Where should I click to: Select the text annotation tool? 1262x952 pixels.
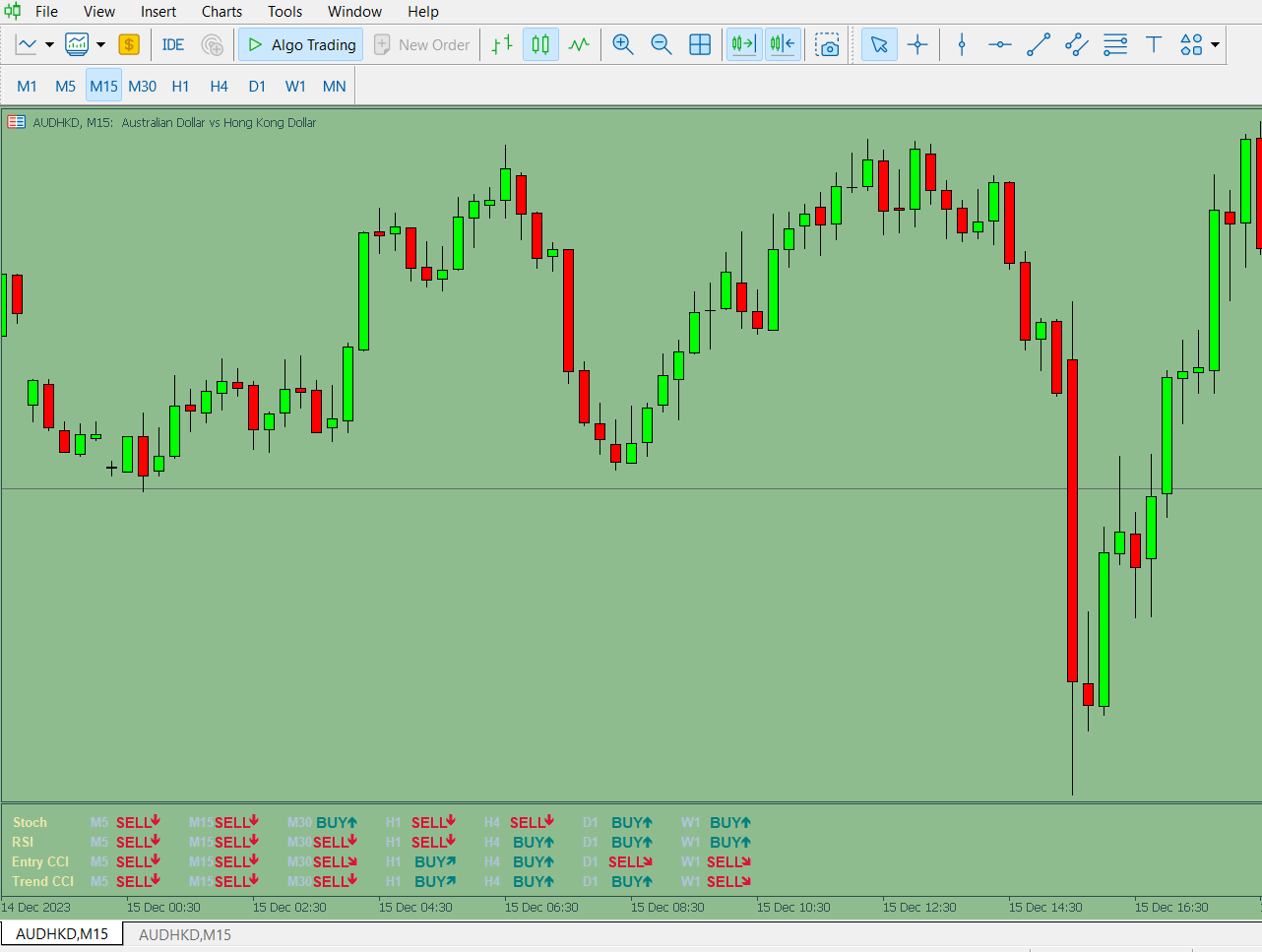[x=1154, y=44]
